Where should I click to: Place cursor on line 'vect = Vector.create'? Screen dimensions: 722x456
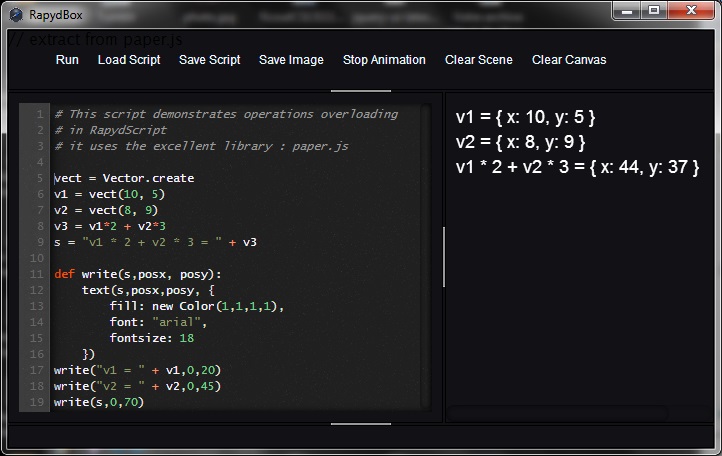(124, 178)
